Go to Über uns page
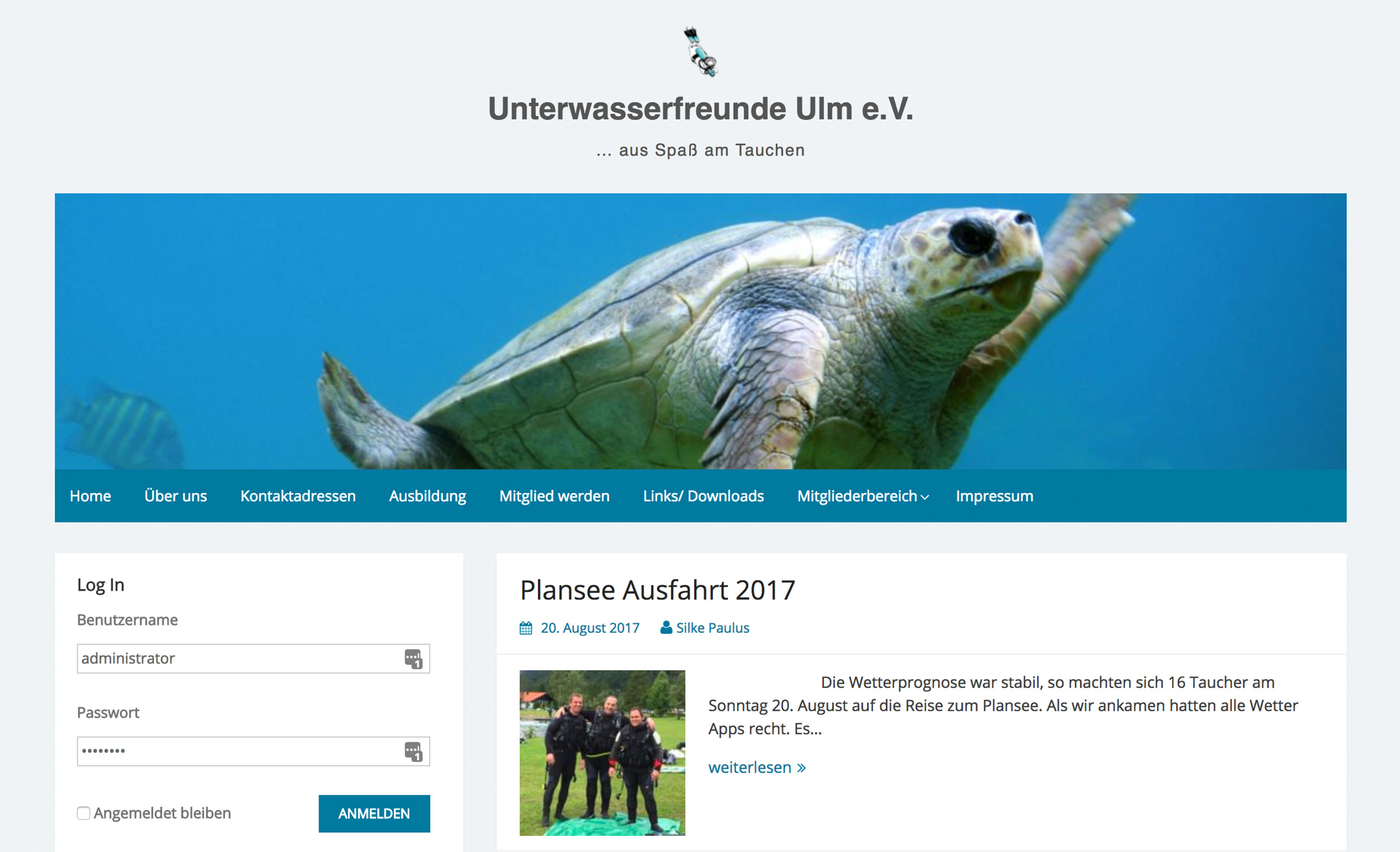This screenshot has height=852, width=1400. (176, 496)
